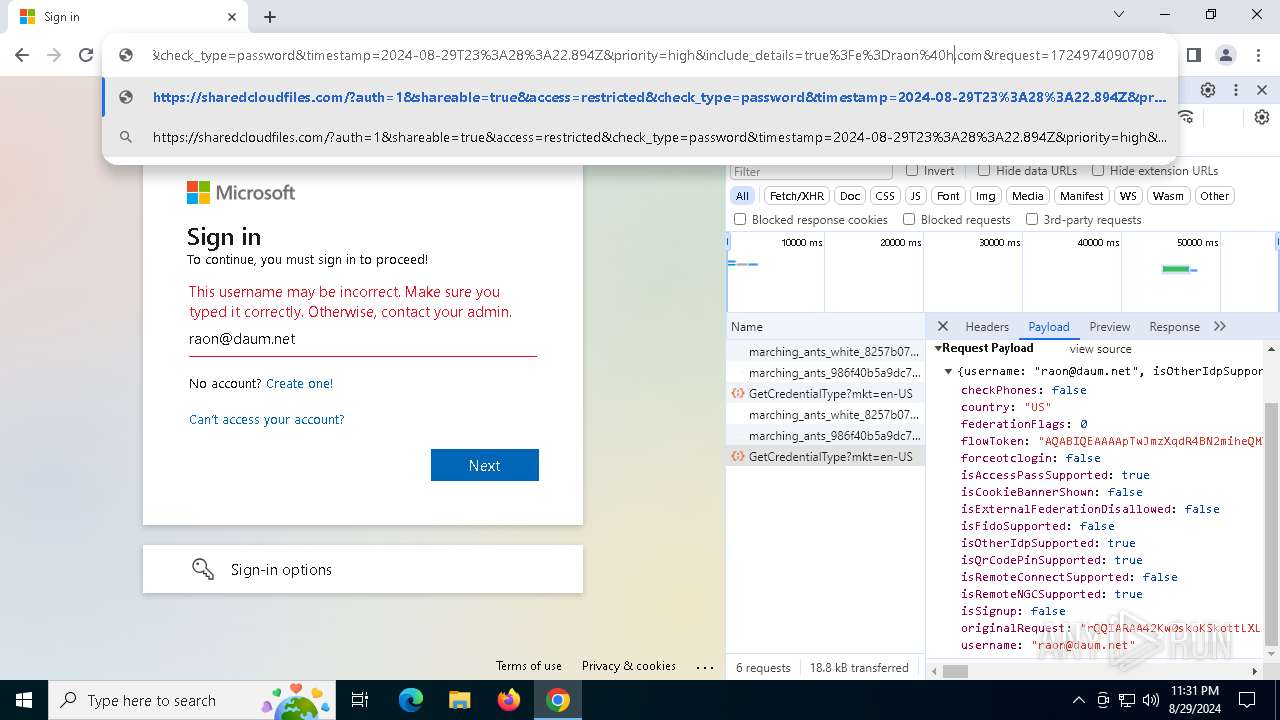Collapse the Request Payload section

[x=939, y=348]
